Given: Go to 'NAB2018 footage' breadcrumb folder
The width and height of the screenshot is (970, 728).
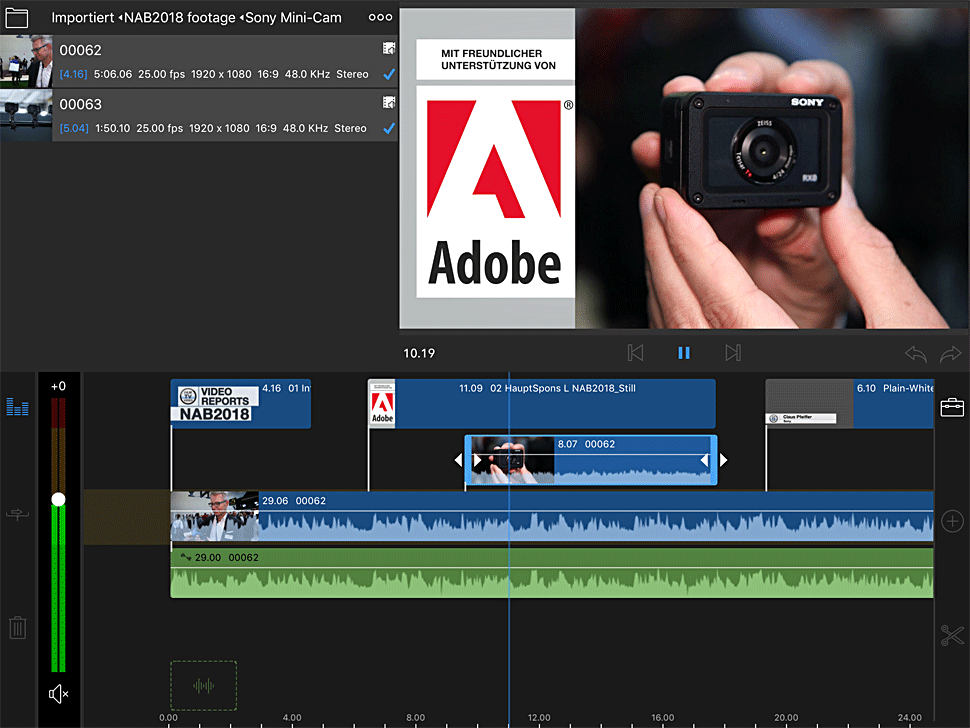Looking at the screenshot, I should [179, 18].
